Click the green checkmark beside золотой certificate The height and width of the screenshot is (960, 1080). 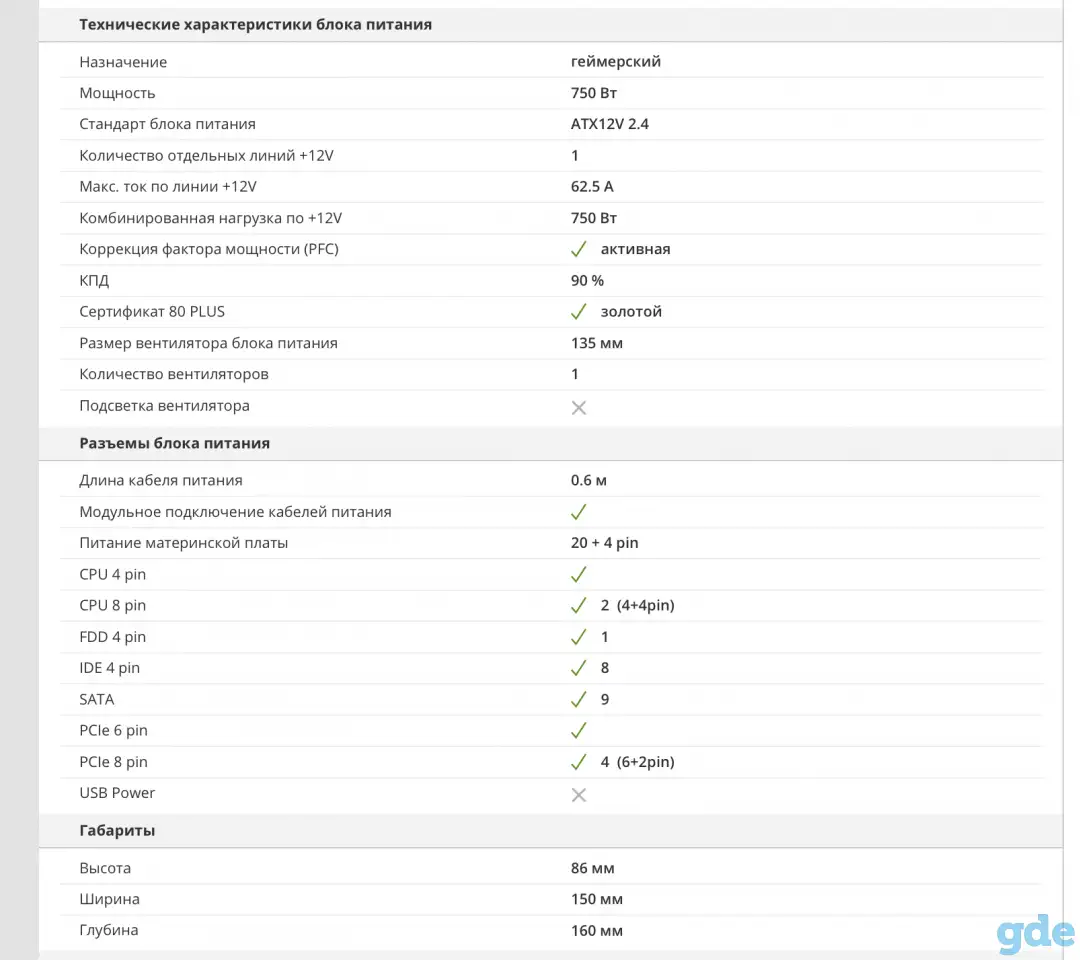(579, 312)
